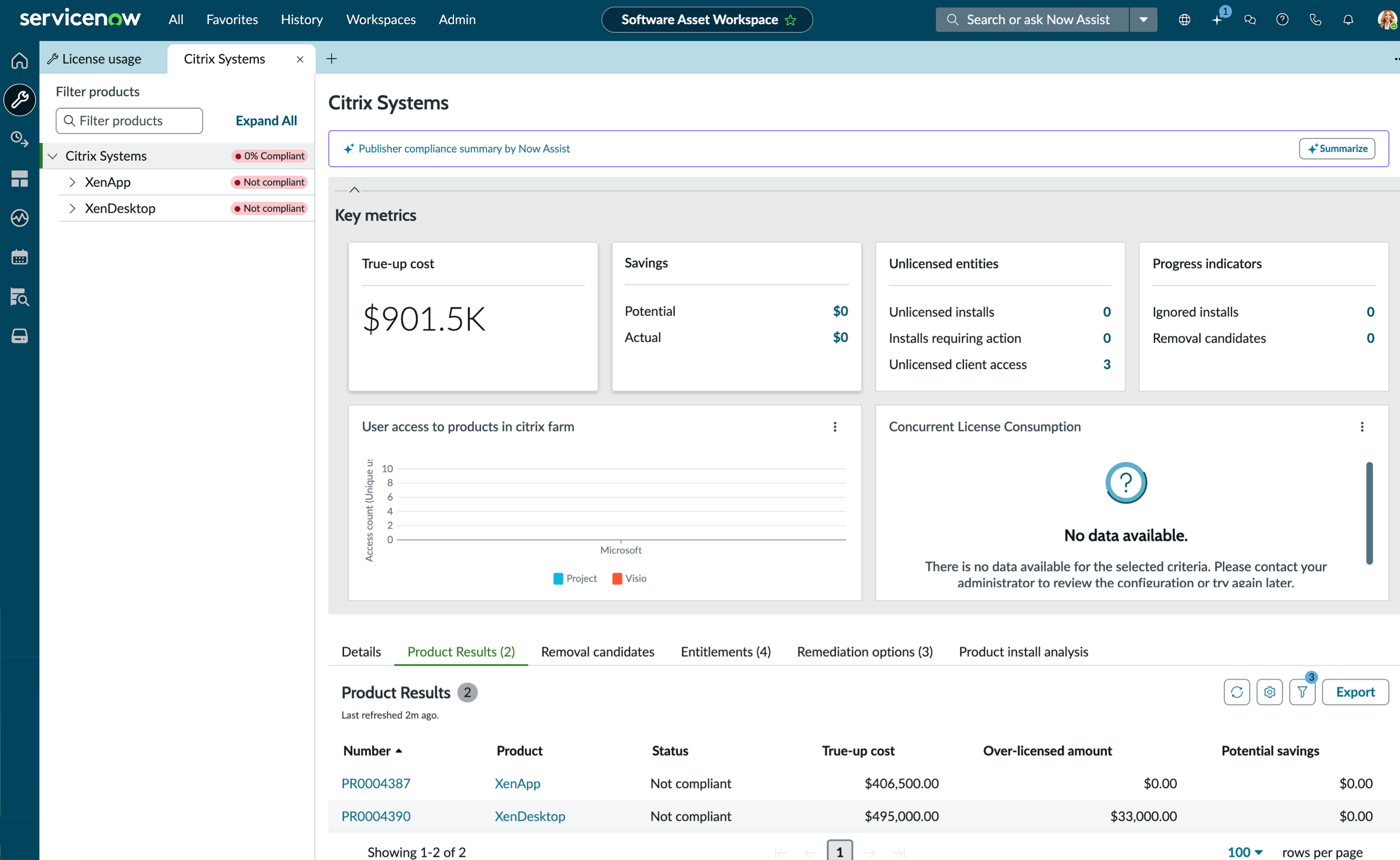Open the inbox tray sidebar icon

(x=19, y=336)
